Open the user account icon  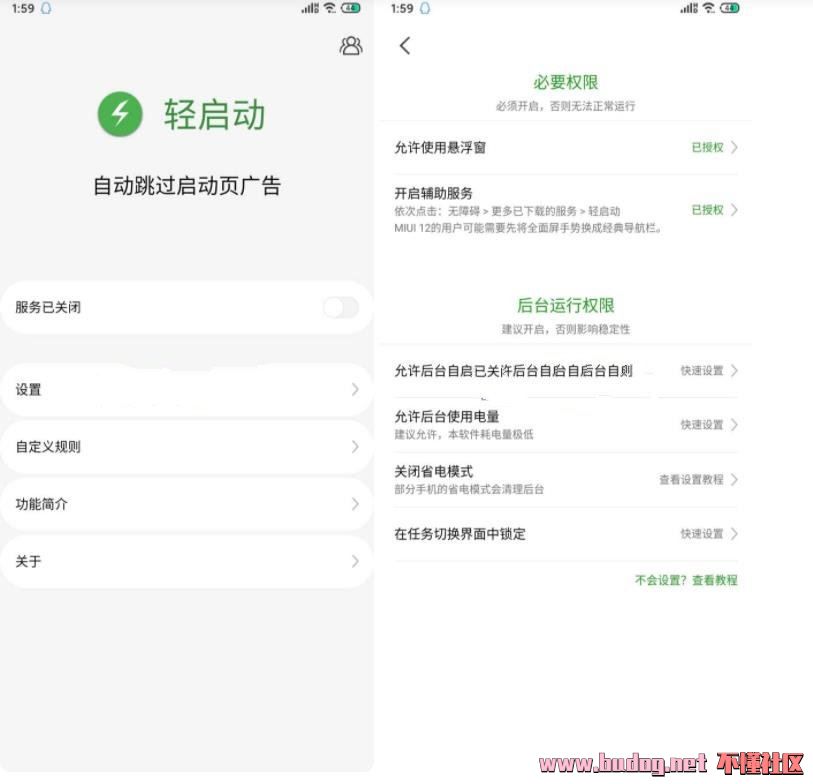[351, 46]
